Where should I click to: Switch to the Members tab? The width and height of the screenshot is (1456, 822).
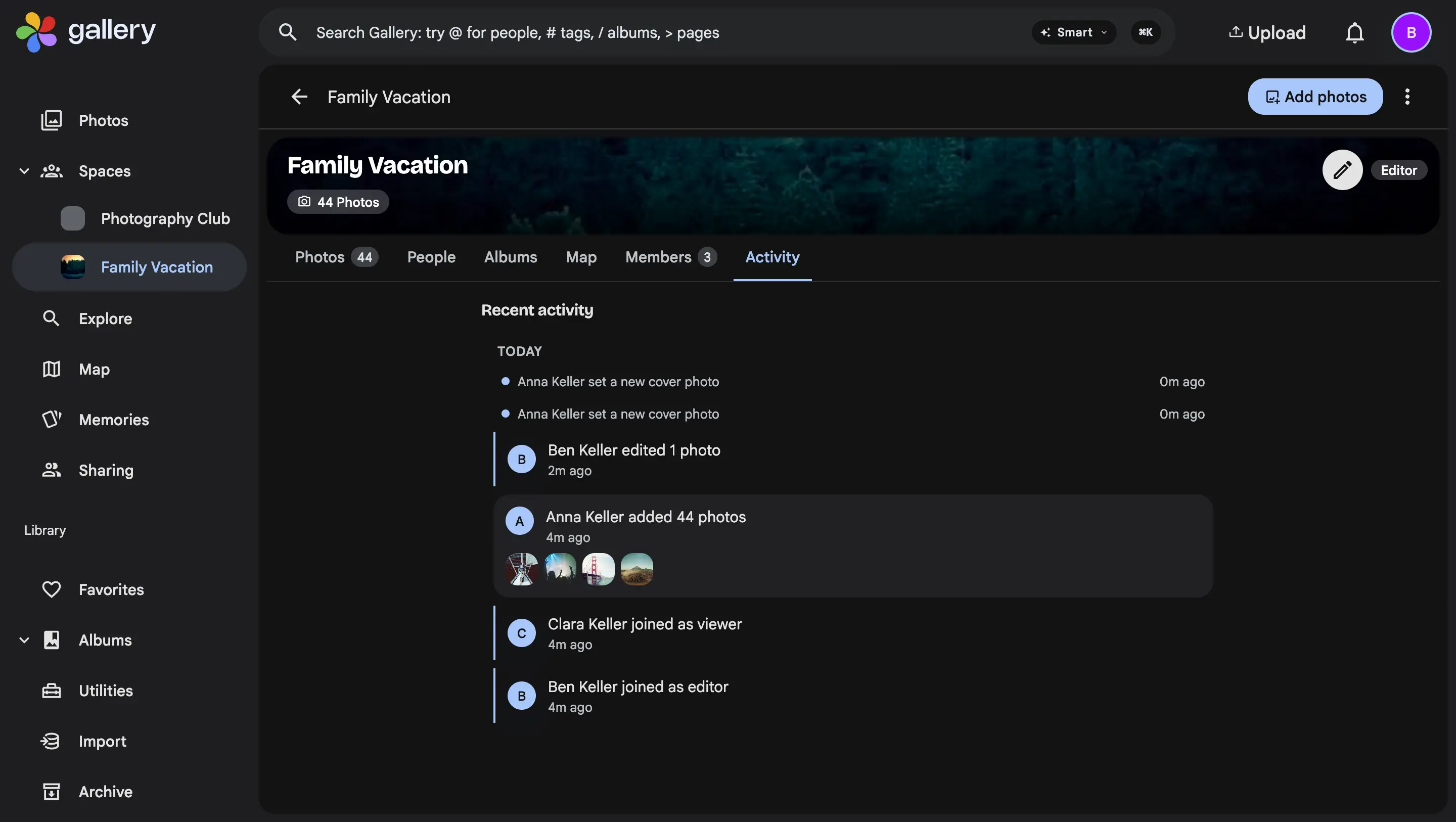pos(671,257)
